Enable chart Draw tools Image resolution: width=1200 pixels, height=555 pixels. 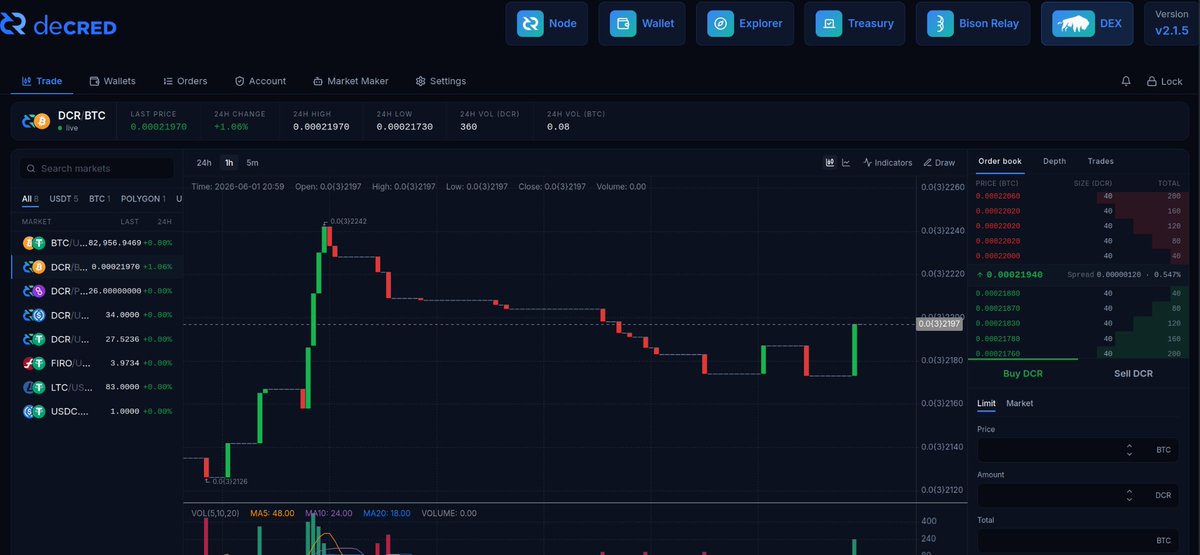pos(939,162)
